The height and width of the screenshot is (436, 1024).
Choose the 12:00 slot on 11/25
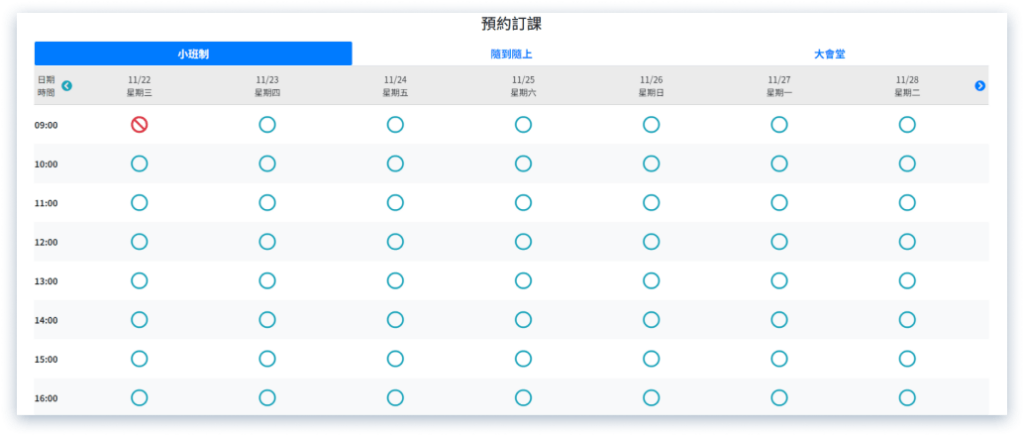523,242
